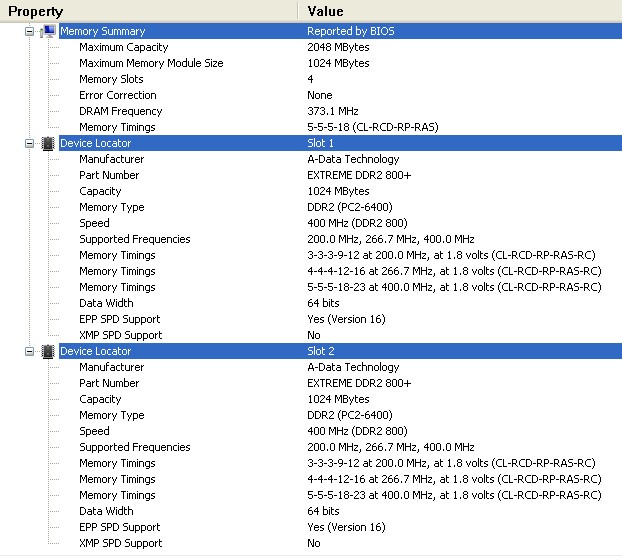The image size is (622, 556).
Task: Click the Slot 1 memory chip icon
Action: [x=47, y=143]
